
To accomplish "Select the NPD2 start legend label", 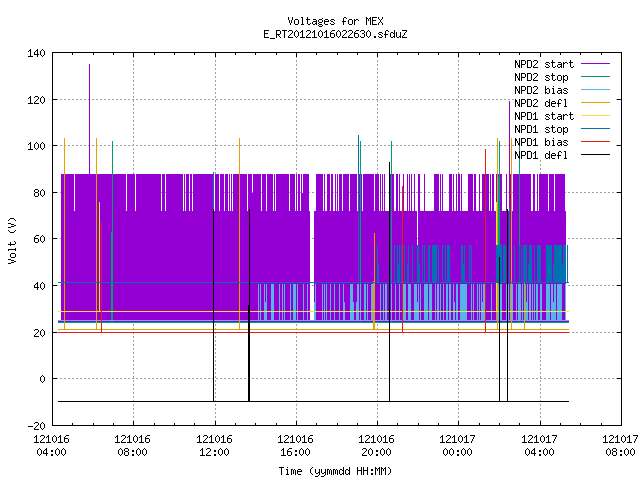I will 544,64.
